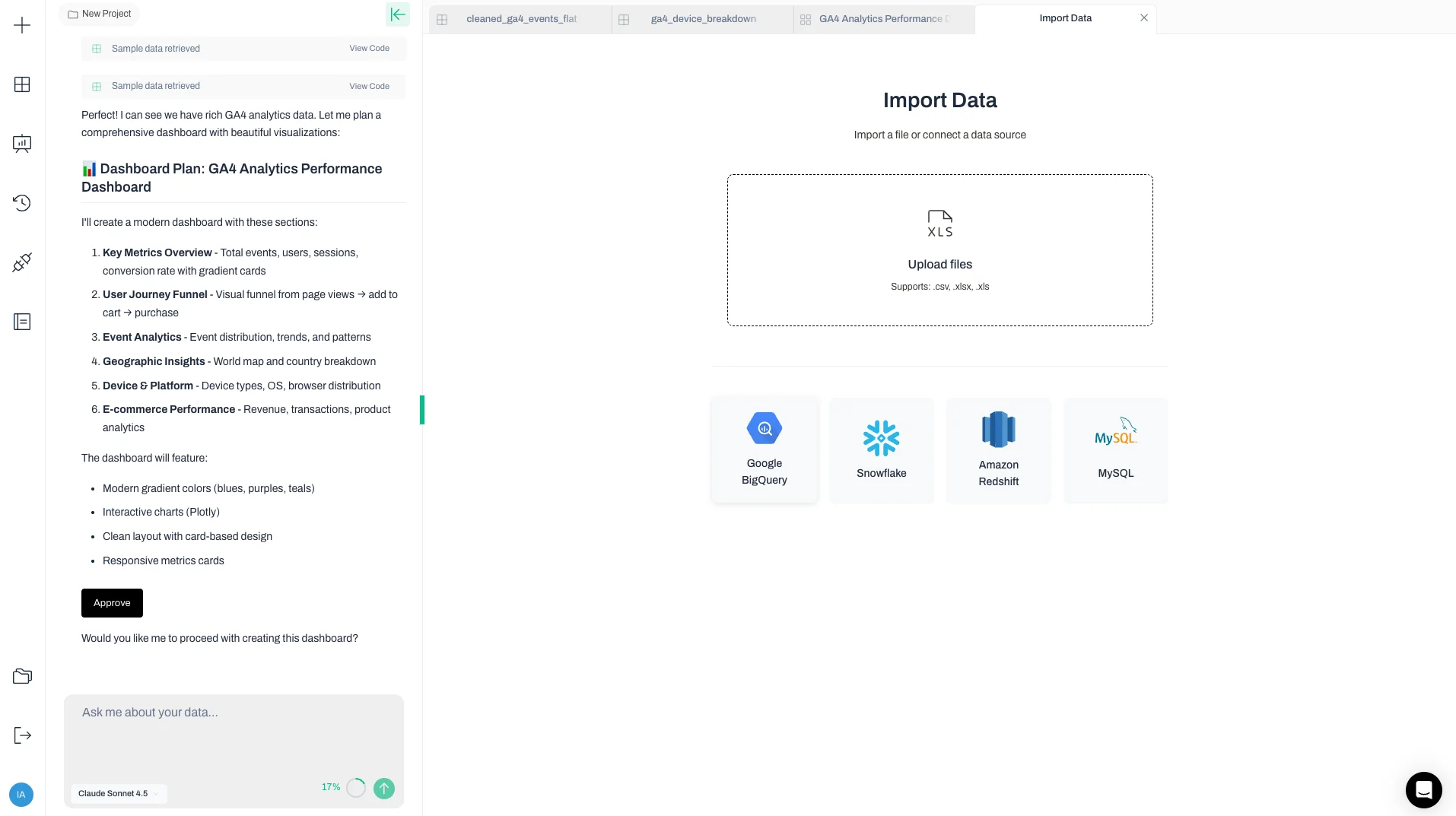Switch to the cleaned_ga4_events_flat tab
The width and height of the screenshot is (1456, 816).
[x=520, y=19]
